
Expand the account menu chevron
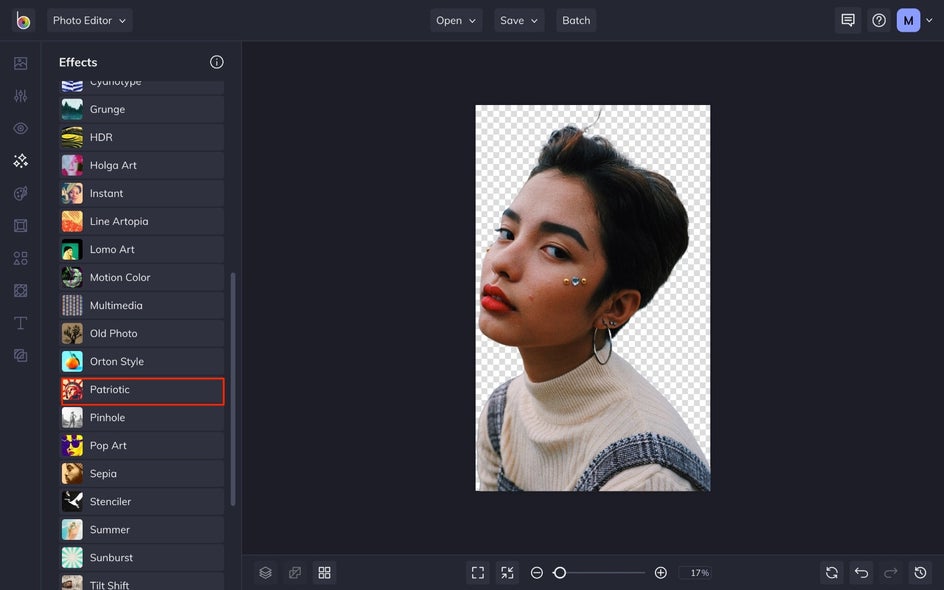coord(929,20)
